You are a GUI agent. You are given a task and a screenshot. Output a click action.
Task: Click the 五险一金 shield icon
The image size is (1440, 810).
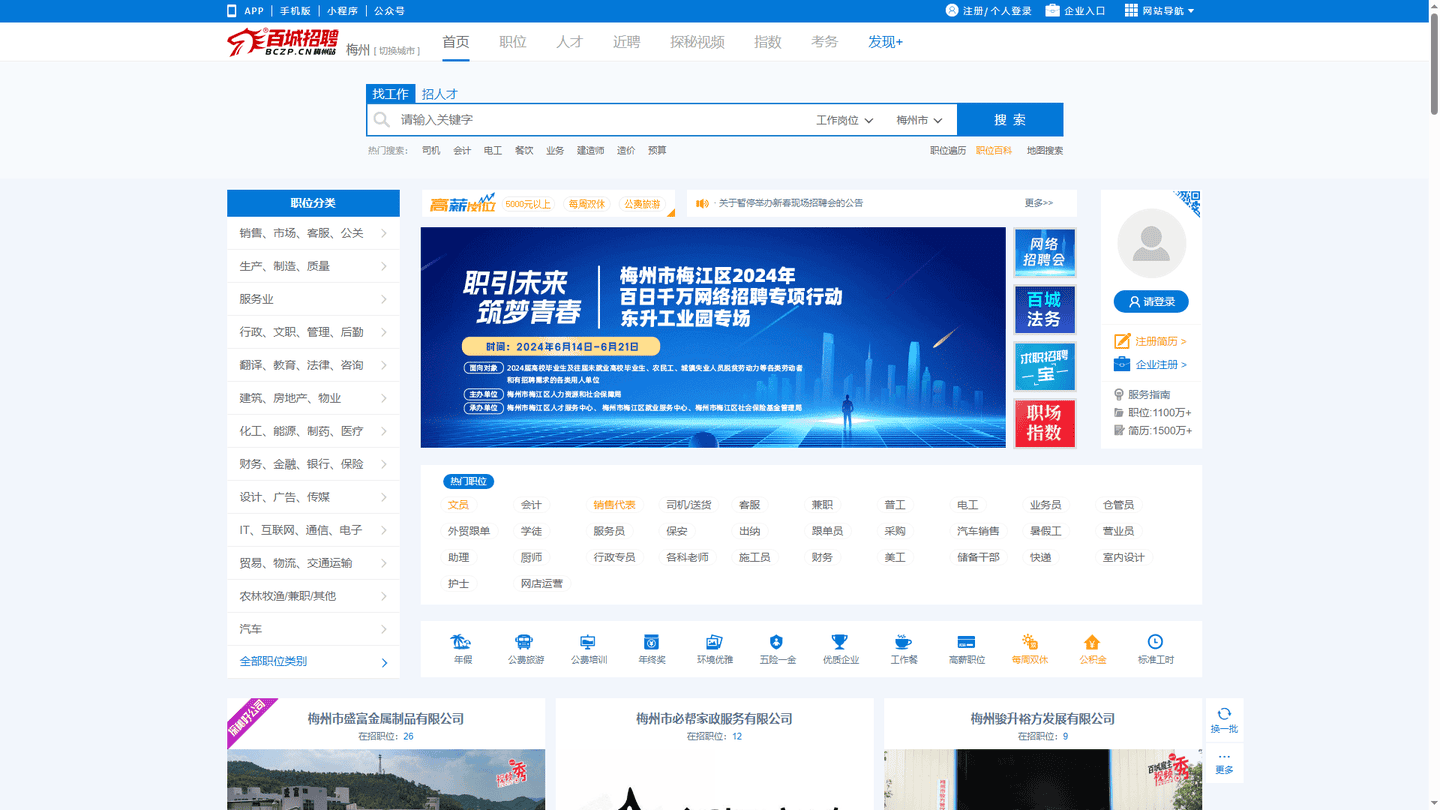(x=777, y=642)
